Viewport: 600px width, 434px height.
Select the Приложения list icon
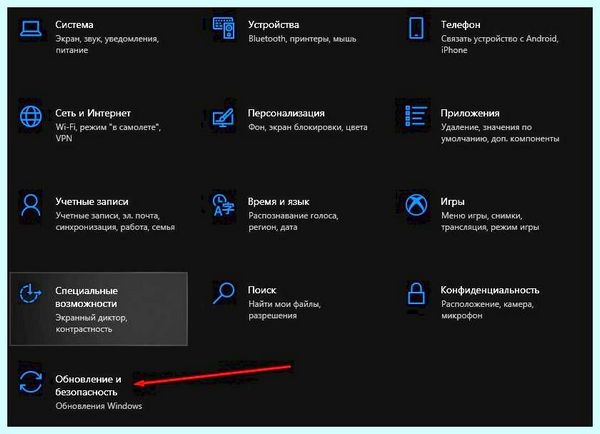click(416, 116)
